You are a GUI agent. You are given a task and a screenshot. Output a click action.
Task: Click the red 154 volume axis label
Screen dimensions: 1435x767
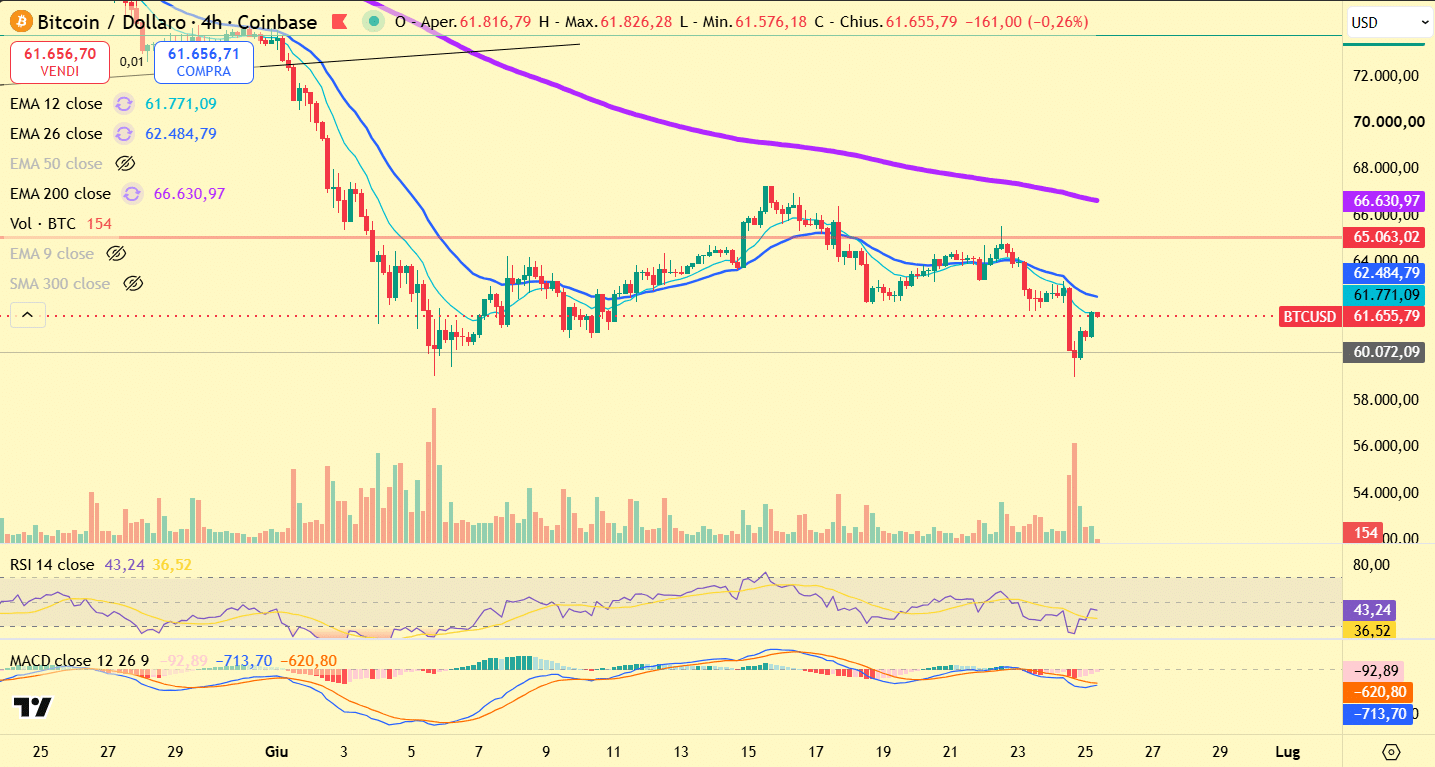coord(1365,534)
